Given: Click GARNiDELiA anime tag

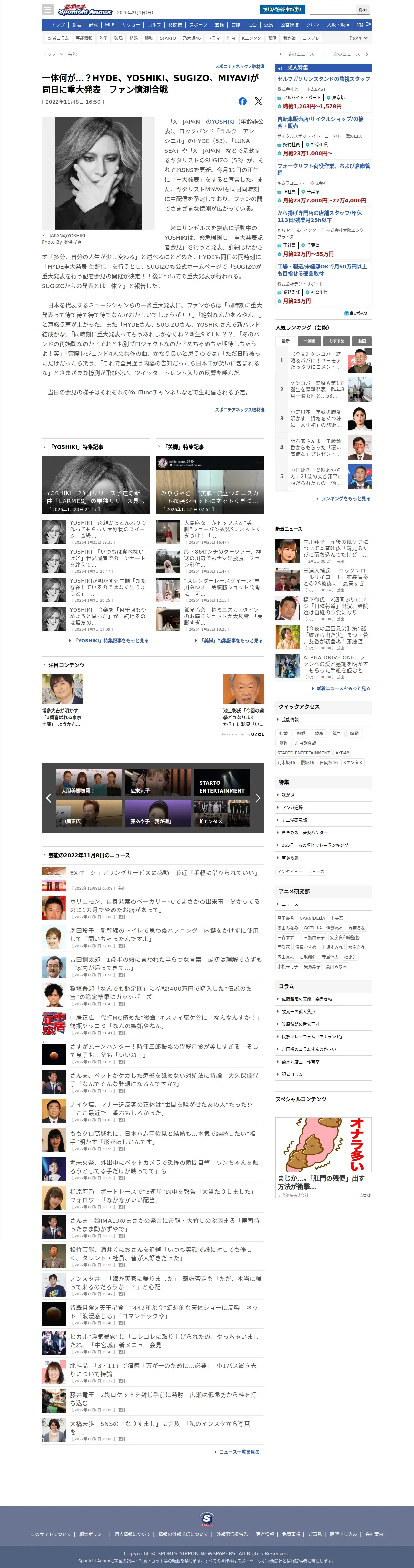Looking at the screenshot, I should pyautogui.click(x=312, y=919).
